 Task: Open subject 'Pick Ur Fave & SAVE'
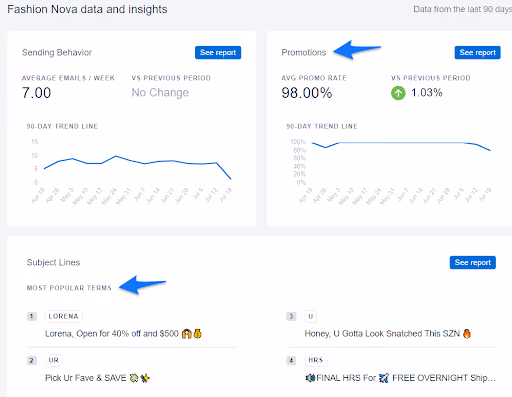pyautogui.click(x=98, y=378)
